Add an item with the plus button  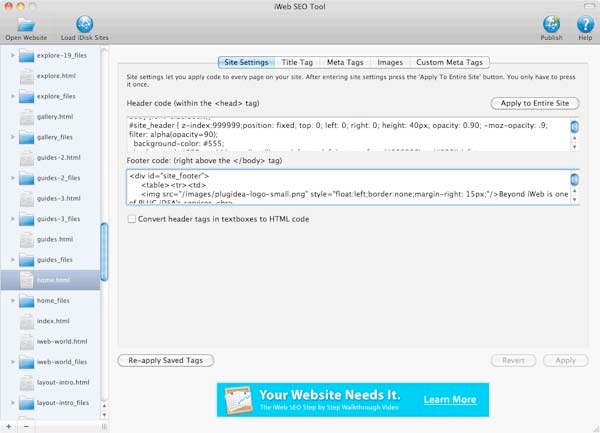8,426
